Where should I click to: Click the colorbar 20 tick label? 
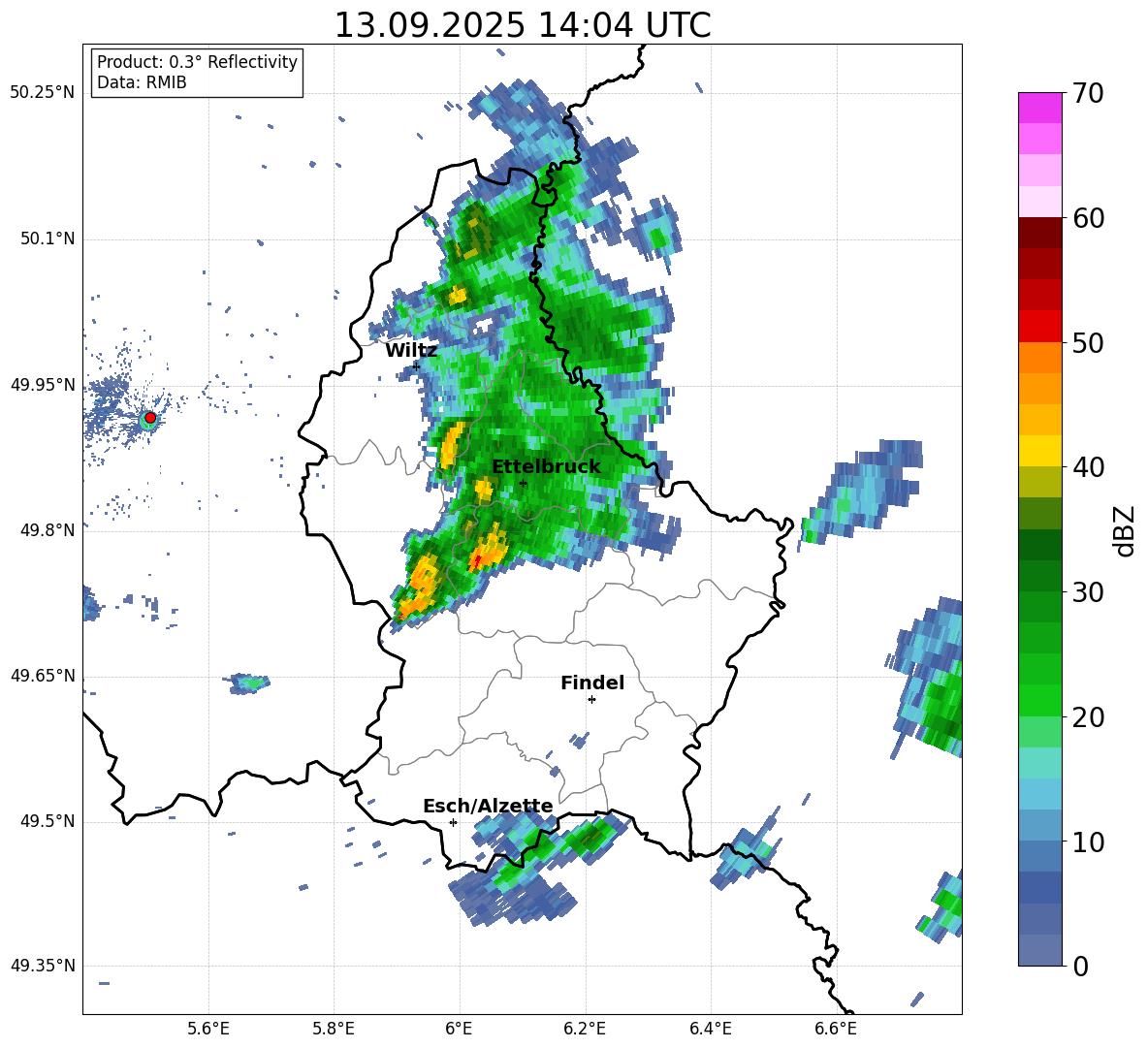(x=1088, y=717)
